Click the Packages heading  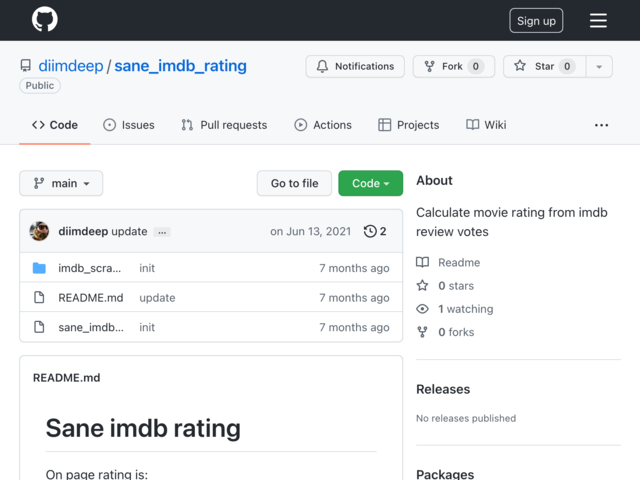point(445,474)
